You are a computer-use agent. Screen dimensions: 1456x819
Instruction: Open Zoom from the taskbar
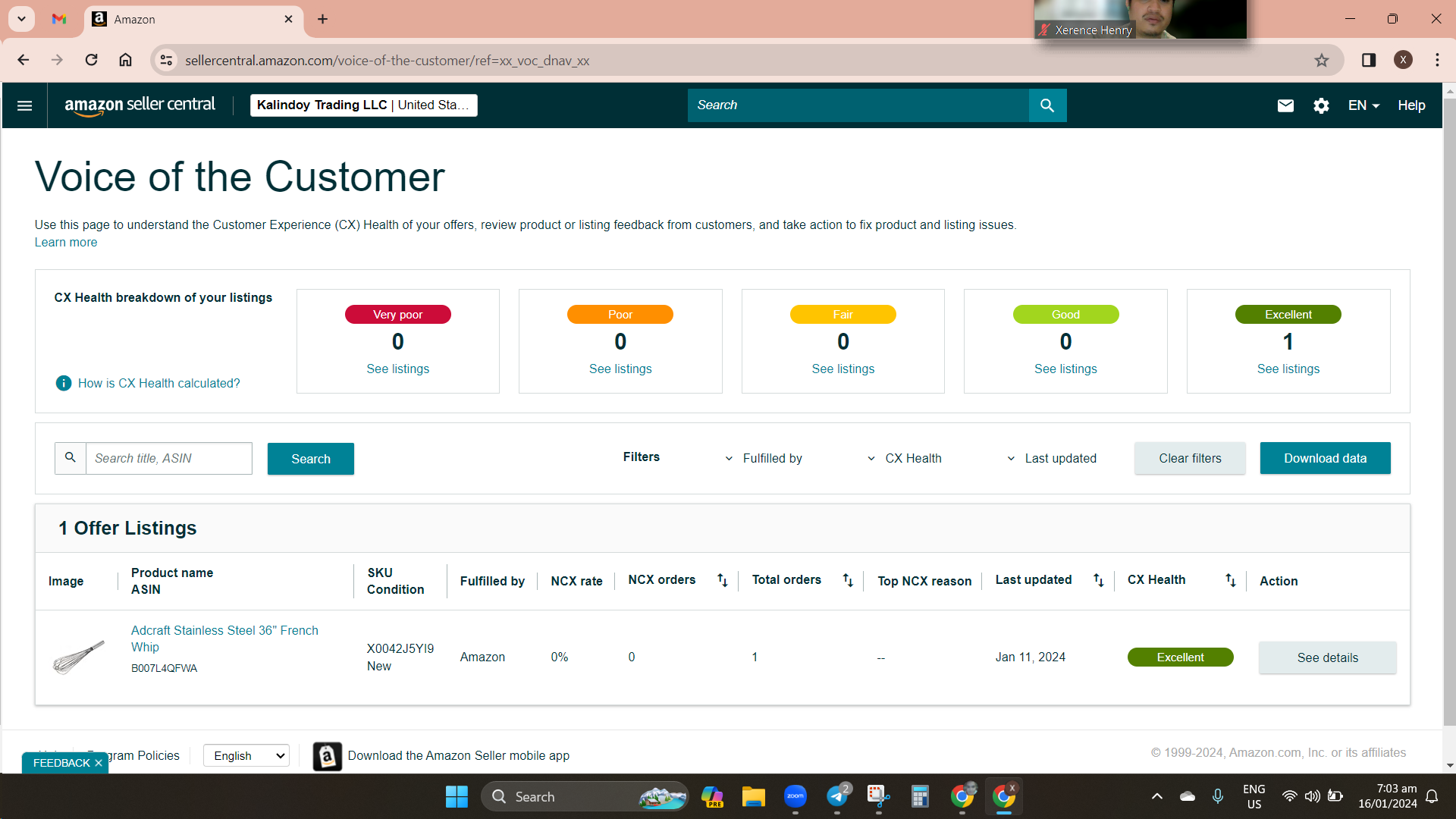coord(795,797)
